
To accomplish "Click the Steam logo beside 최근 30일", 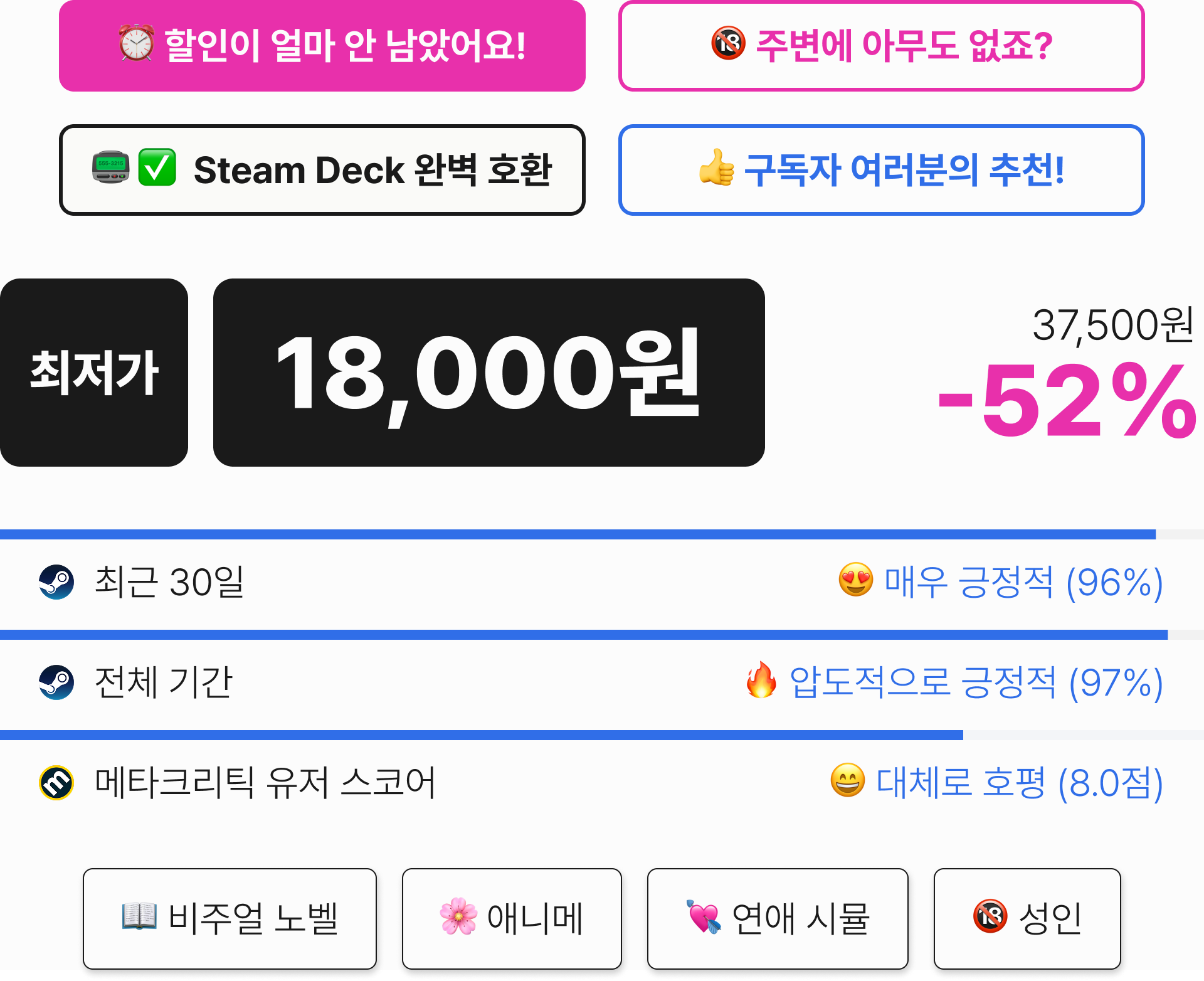I will pyautogui.click(x=56, y=582).
